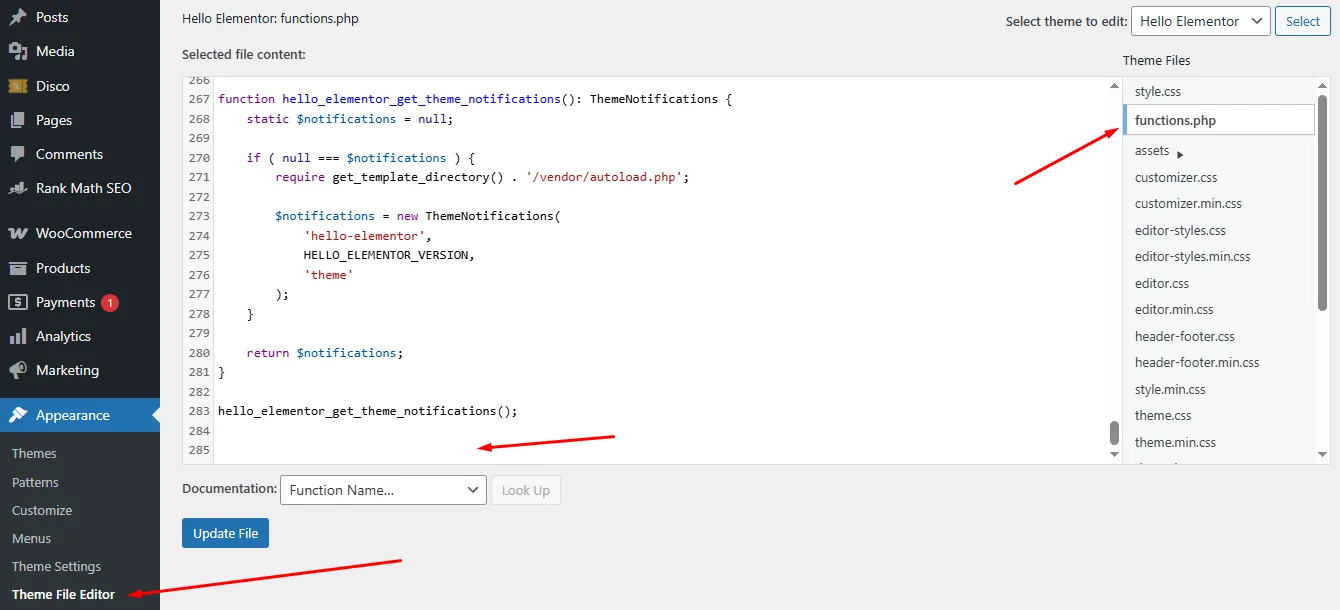
Task: Click the Marketing megaphone icon
Action: pyautogui.click(x=18, y=370)
